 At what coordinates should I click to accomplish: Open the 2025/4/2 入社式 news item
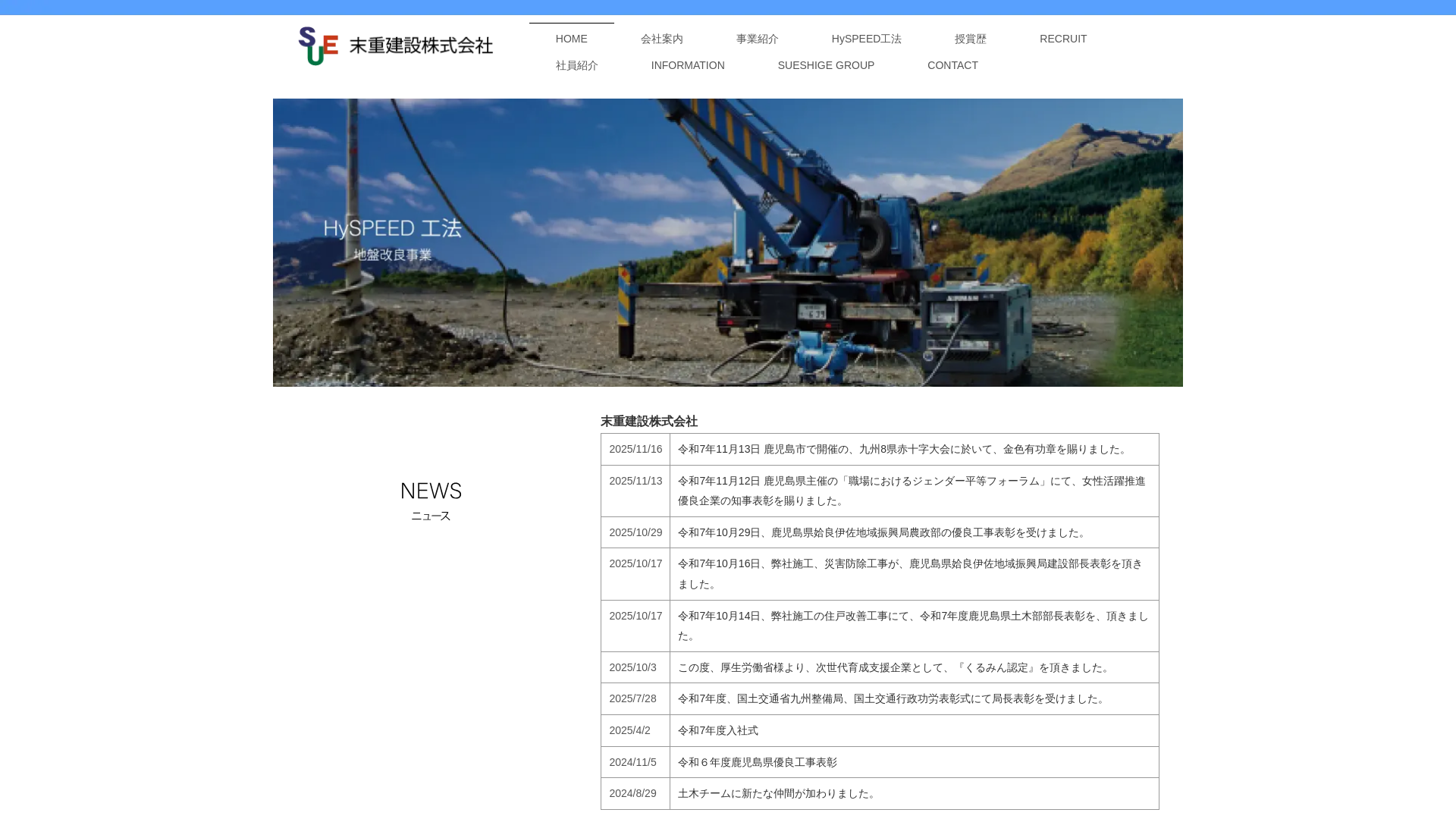coord(878,730)
